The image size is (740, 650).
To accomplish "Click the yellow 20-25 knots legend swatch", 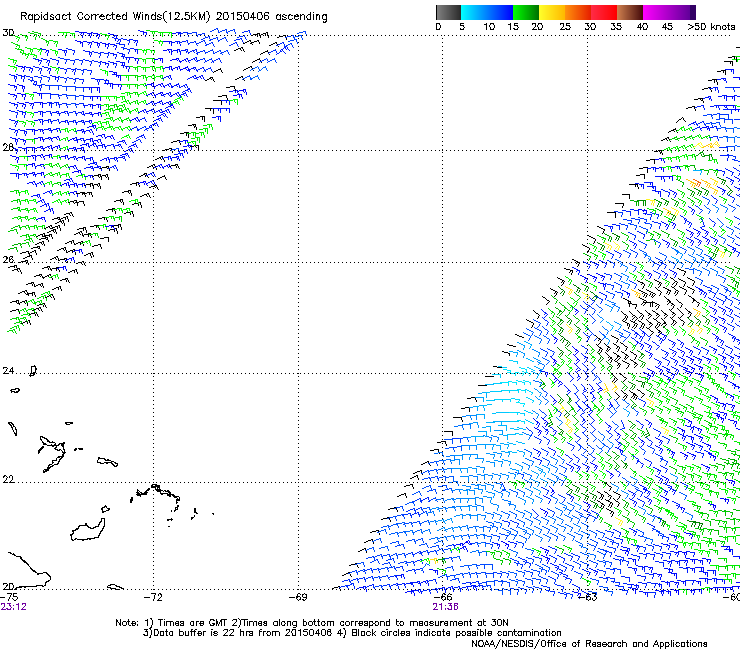I will point(552,12).
